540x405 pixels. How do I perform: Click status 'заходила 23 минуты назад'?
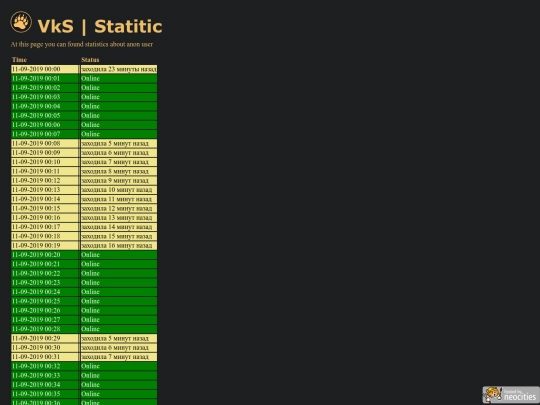[119, 69]
